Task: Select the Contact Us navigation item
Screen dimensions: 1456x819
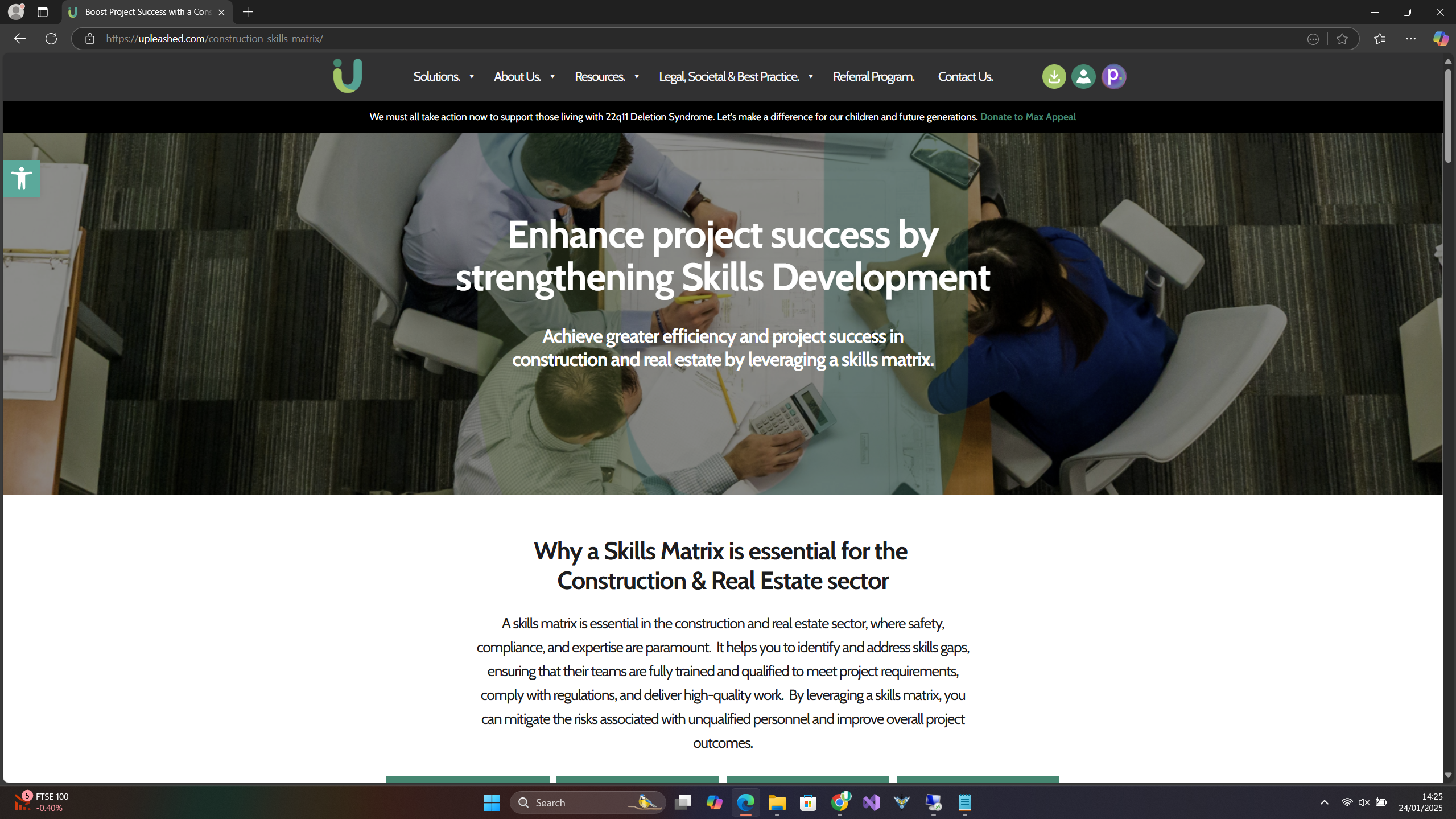Action: click(x=965, y=76)
